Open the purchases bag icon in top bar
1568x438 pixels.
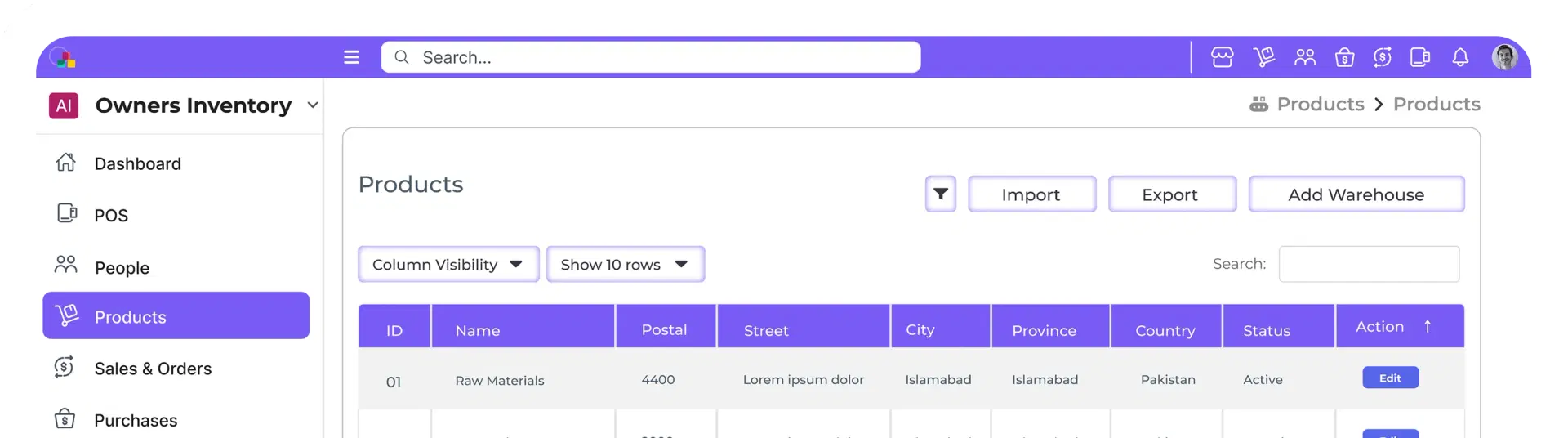pos(1344,57)
